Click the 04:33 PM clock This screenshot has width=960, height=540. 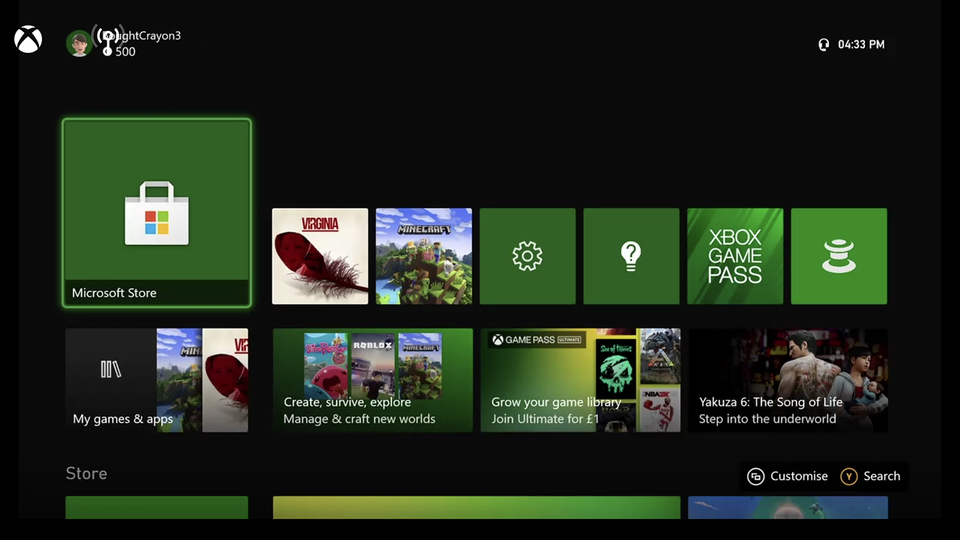click(x=861, y=45)
